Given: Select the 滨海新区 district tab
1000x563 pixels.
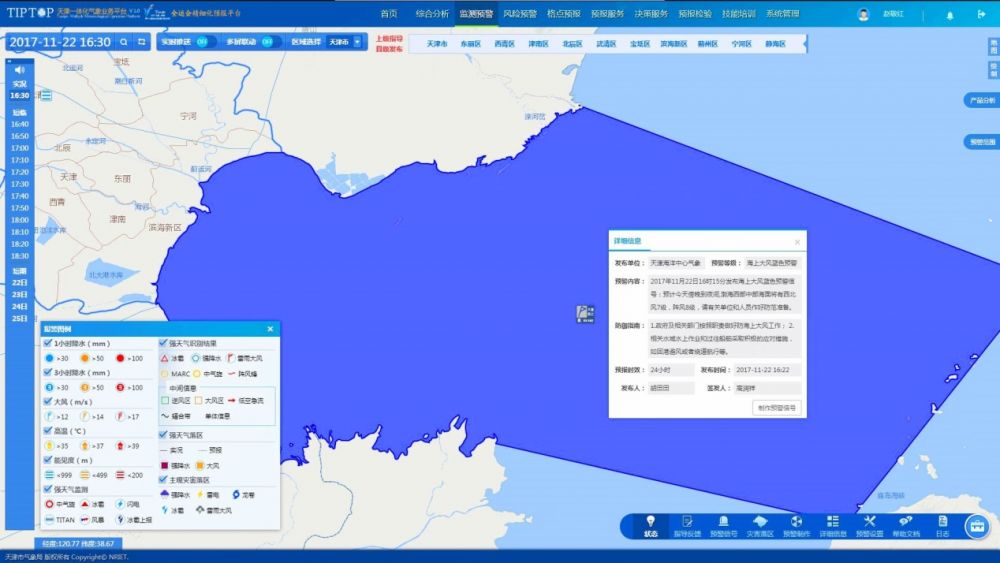Looking at the screenshot, I should [673, 44].
